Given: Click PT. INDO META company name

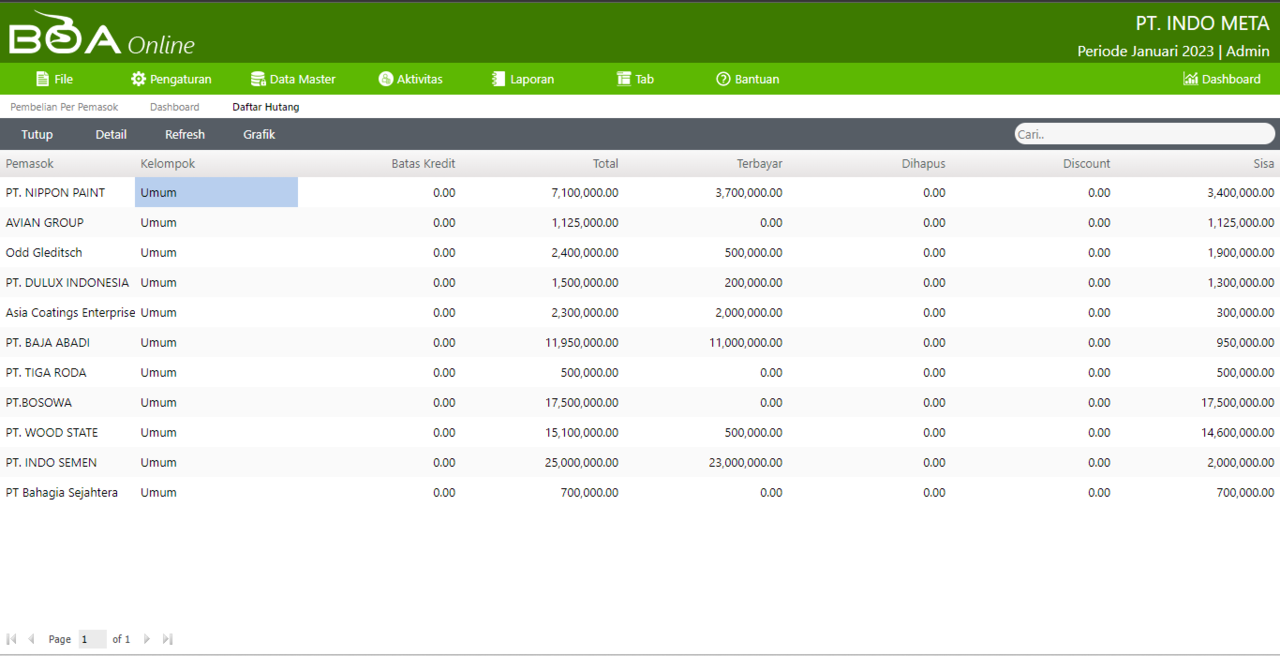Looking at the screenshot, I should pos(1203,24).
